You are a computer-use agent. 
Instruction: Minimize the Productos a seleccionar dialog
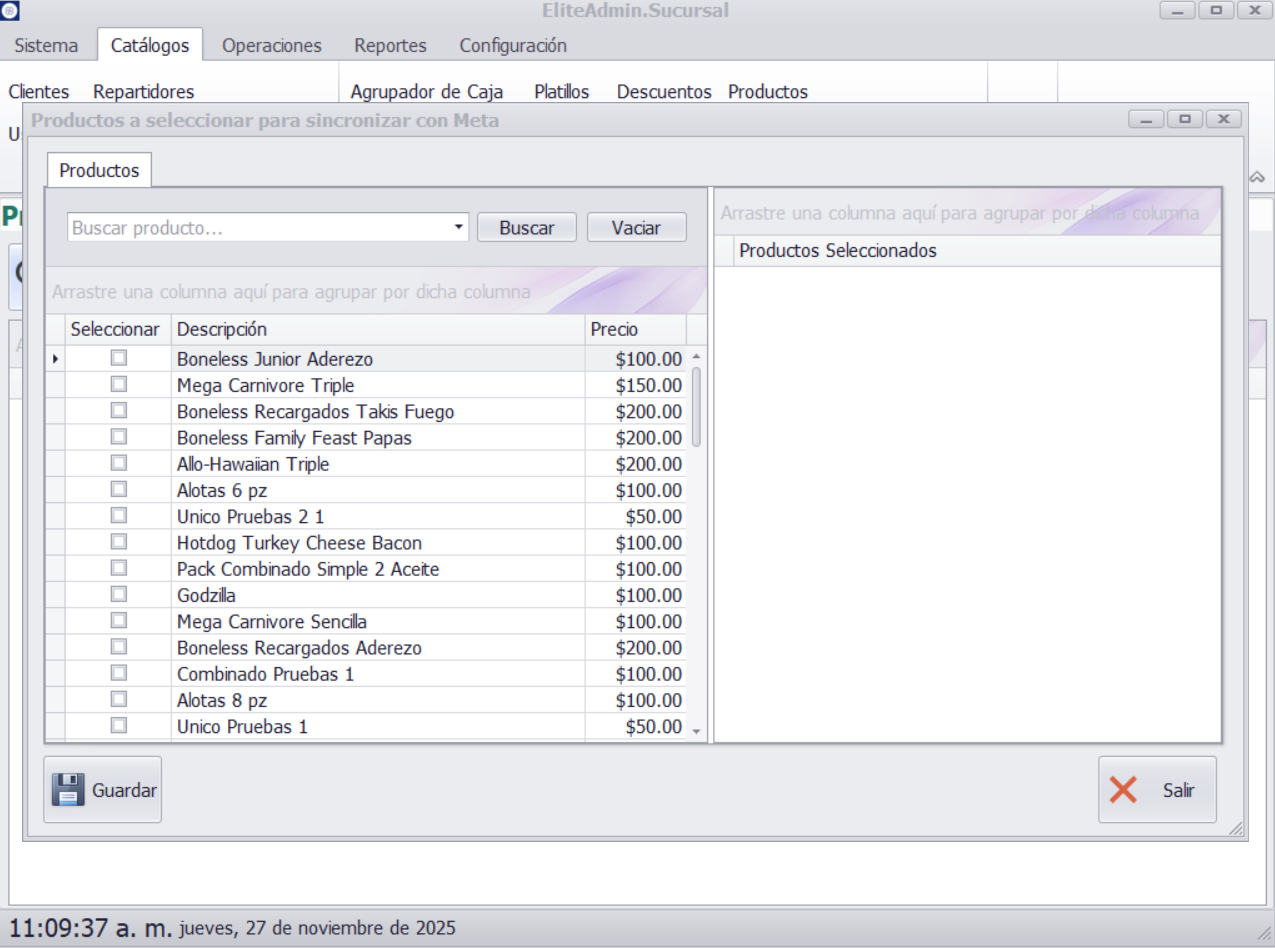point(1147,119)
